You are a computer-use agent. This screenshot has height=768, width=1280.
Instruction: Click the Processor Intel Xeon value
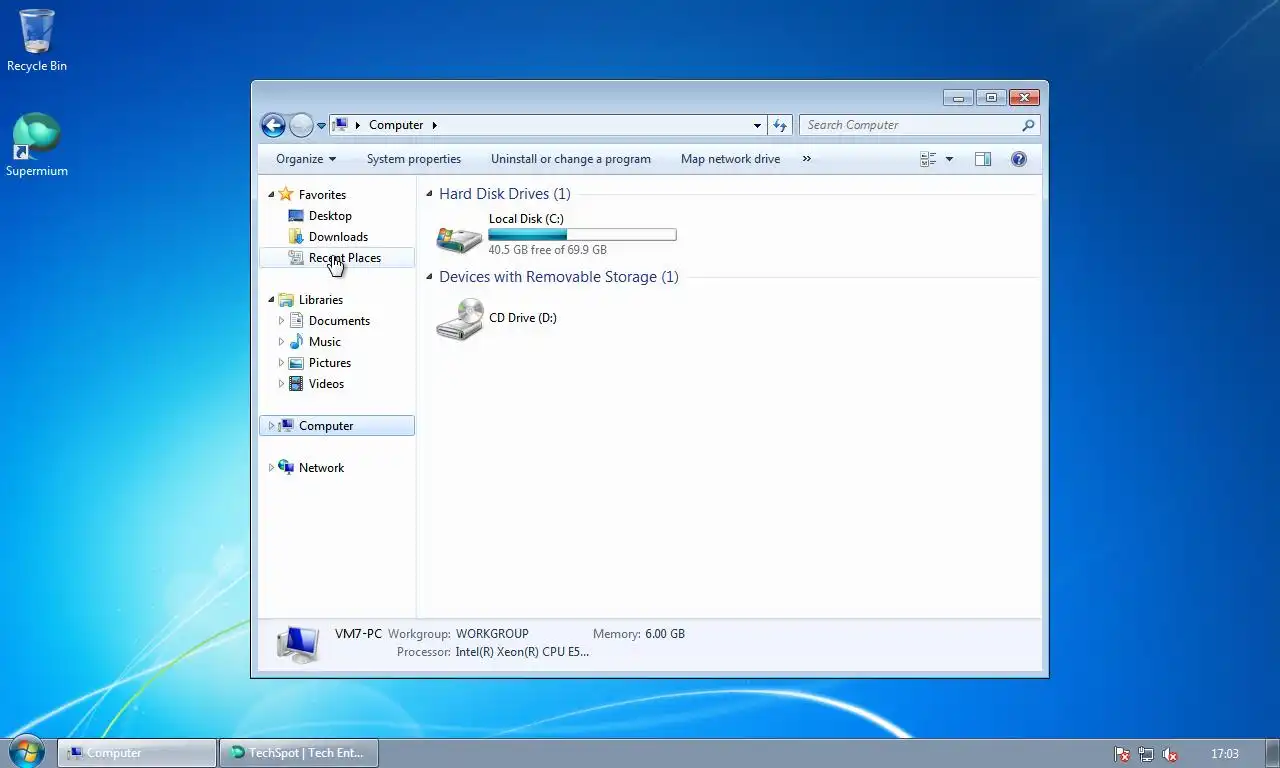pyautogui.click(x=522, y=652)
